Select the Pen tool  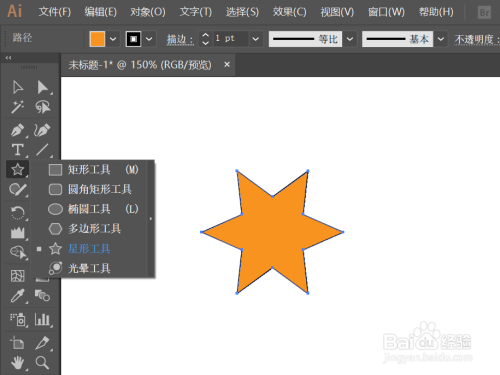(17, 130)
